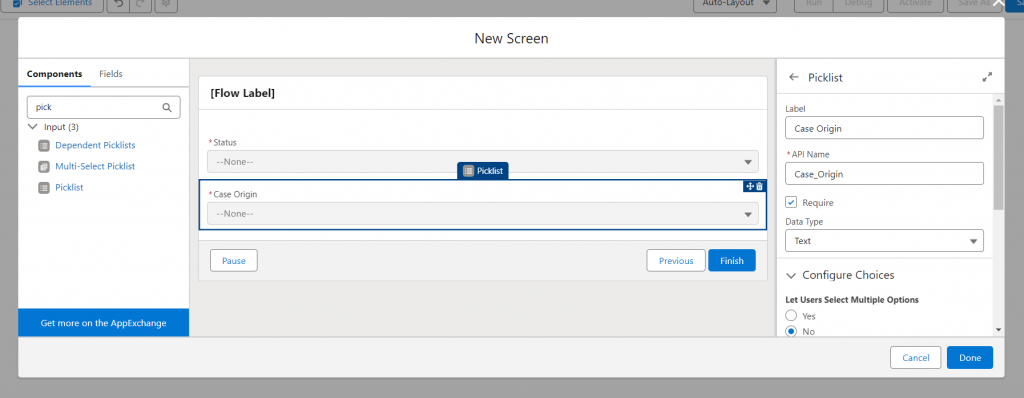Click the Dependent Picklists link

pos(95,145)
